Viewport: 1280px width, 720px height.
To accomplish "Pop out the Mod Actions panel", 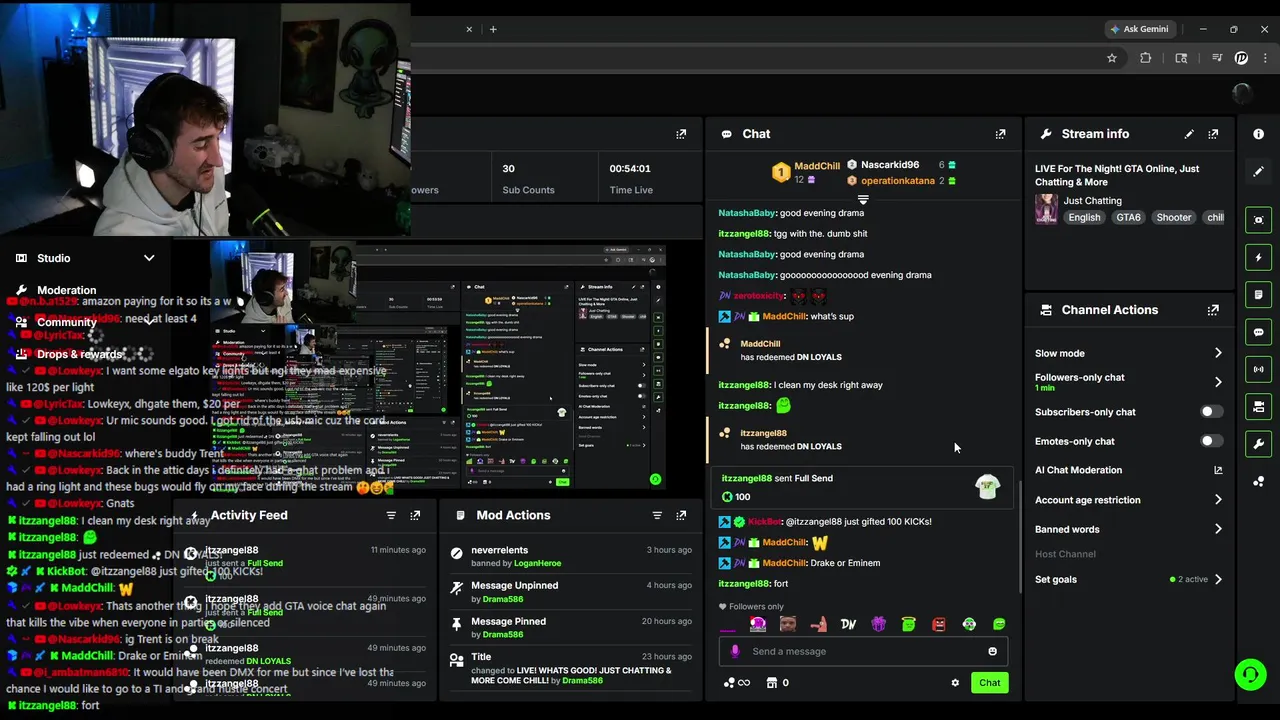I will point(681,515).
